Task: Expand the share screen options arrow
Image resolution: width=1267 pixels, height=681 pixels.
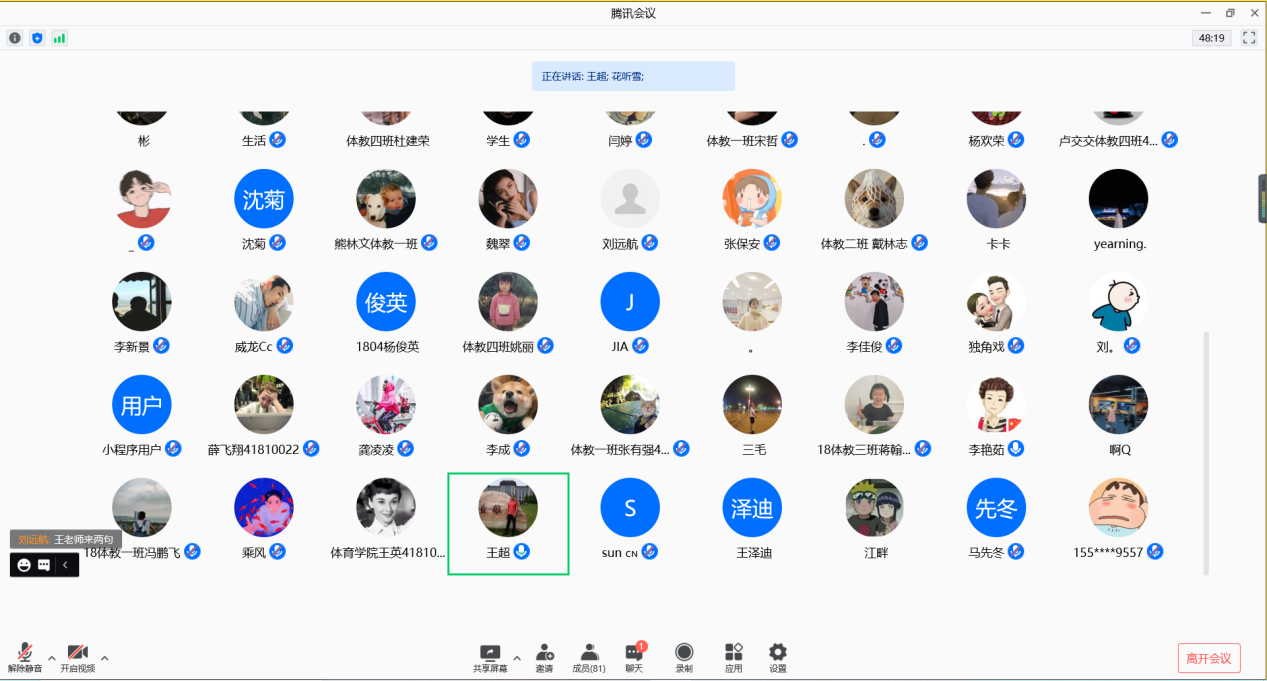Action: (x=517, y=658)
